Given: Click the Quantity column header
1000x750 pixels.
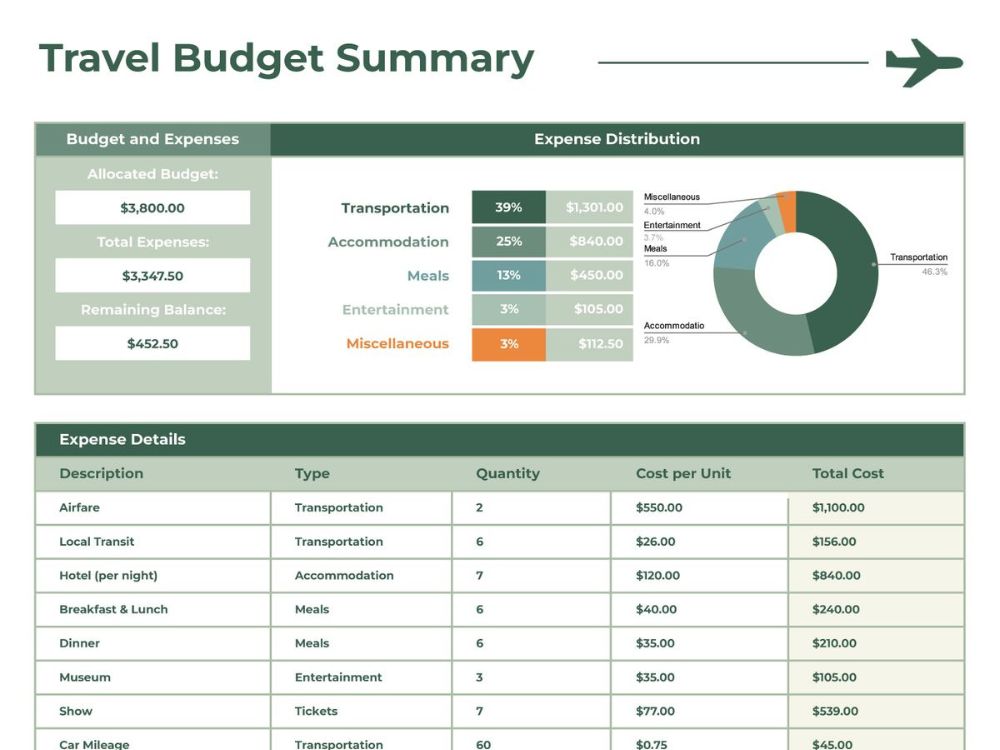Looking at the screenshot, I should coord(508,473).
